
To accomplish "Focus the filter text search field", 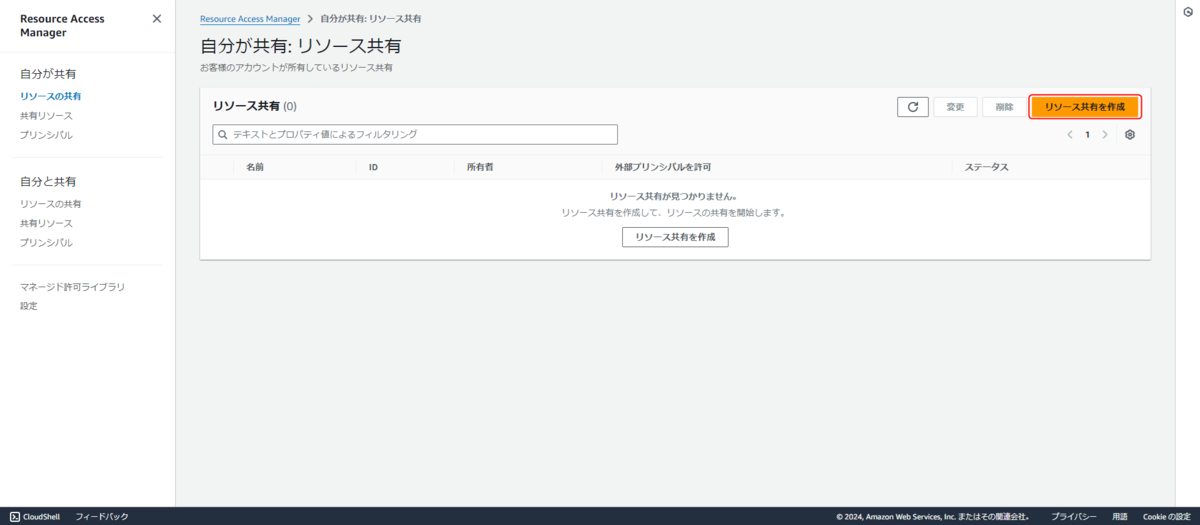I will click(415, 134).
